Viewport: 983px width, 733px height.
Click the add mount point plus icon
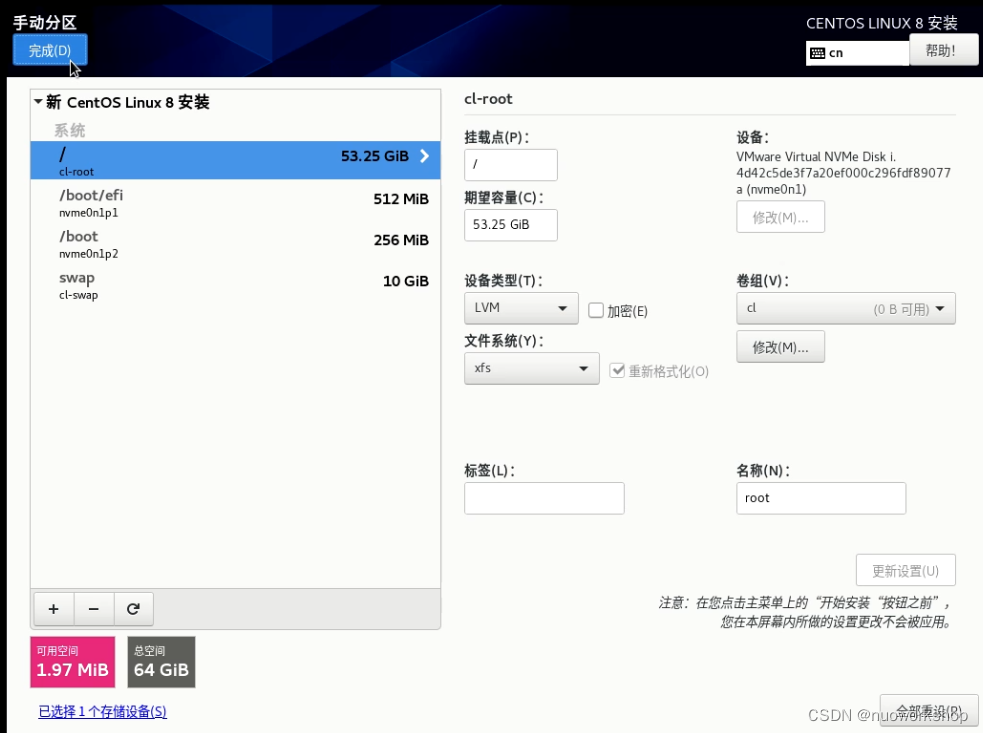click(54, 609)
